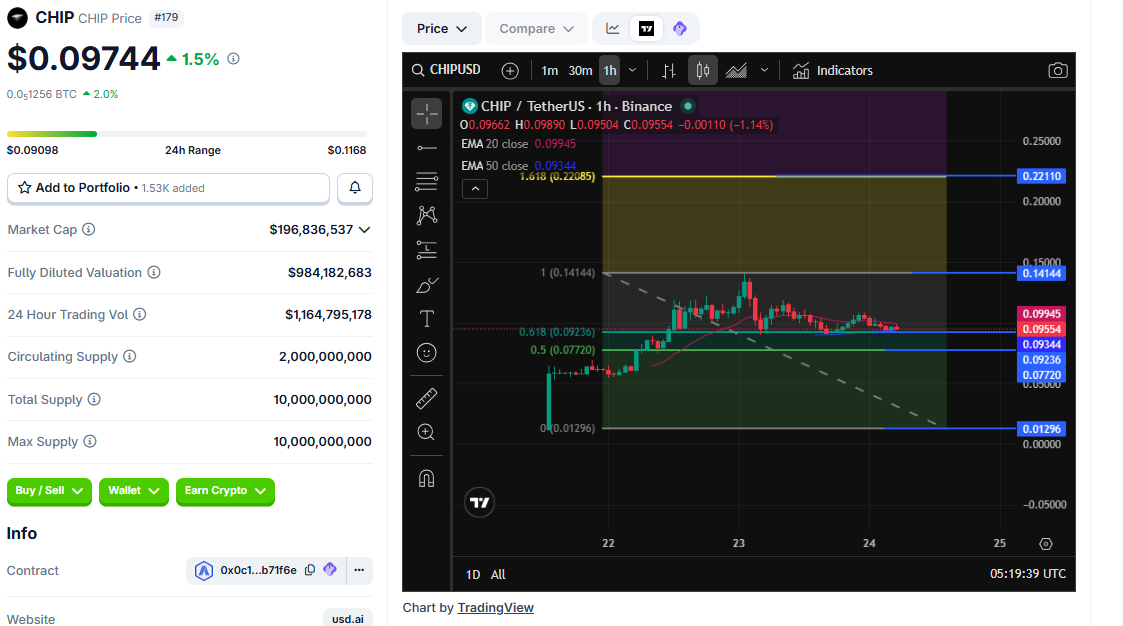Open the trend line drawing tool

pos(426,147)
